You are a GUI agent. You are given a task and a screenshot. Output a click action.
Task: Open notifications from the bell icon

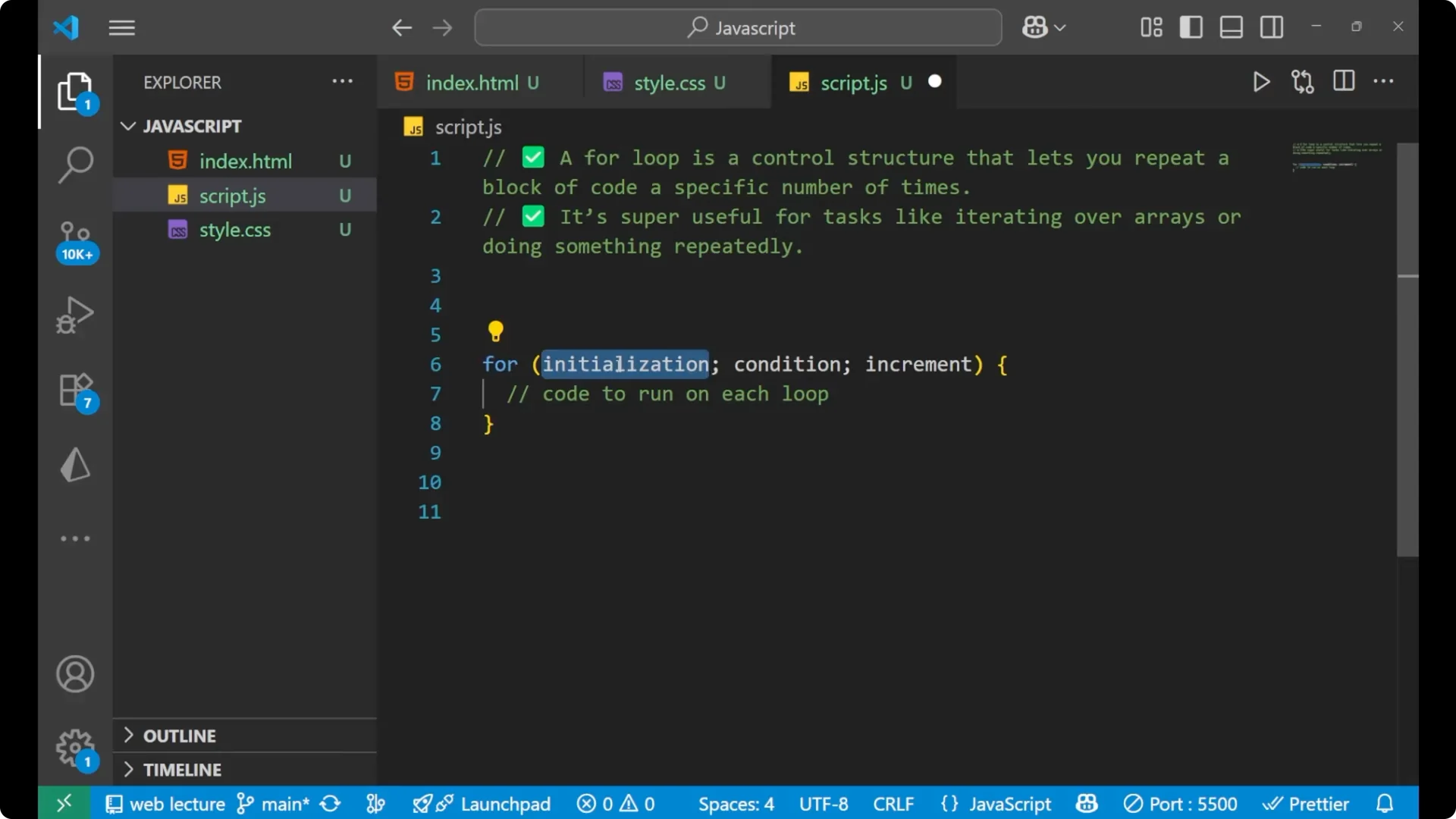coord(1385,803)
